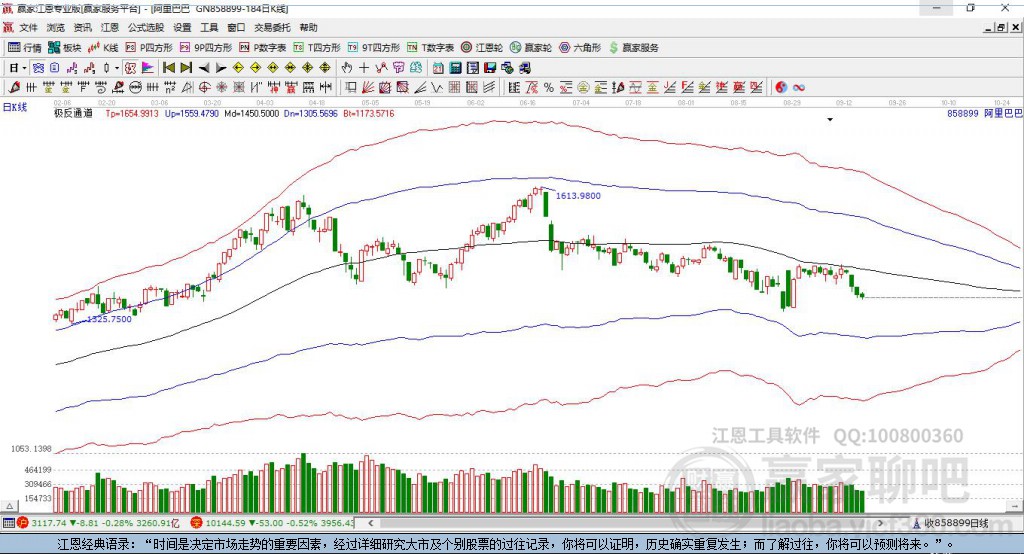Click the Dn=1305.5696 value
The width and height of the screenshot is (1024, 554).
coord(311,113)
